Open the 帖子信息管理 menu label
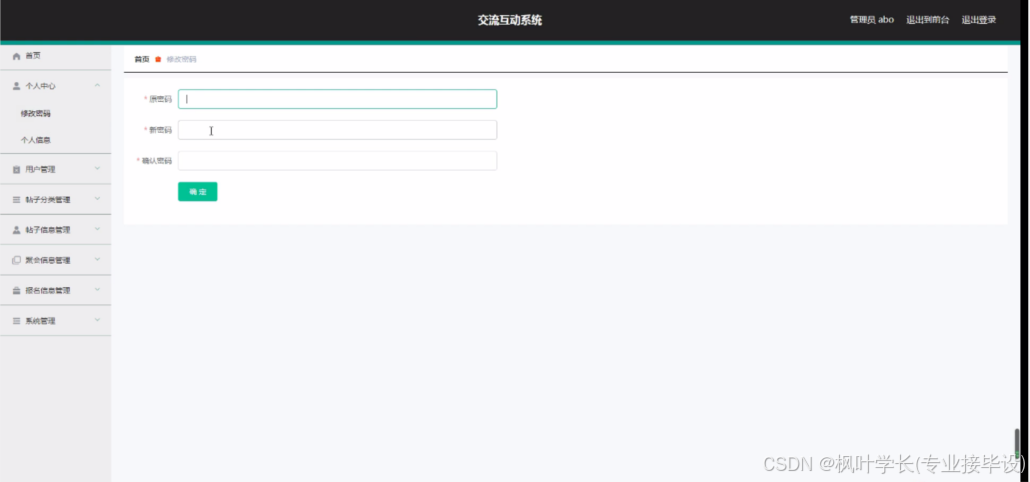This screenshot has width=1030, height=482. [47, 230]
